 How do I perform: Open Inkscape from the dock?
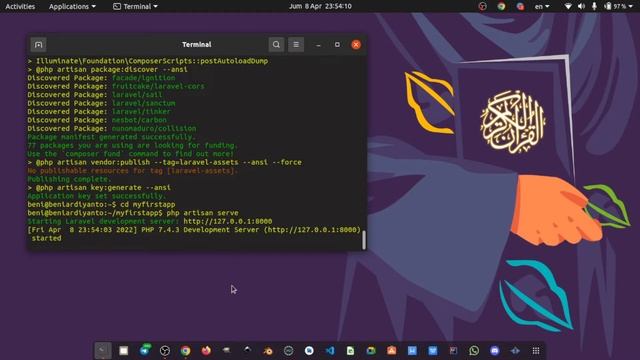pos(247,350)
